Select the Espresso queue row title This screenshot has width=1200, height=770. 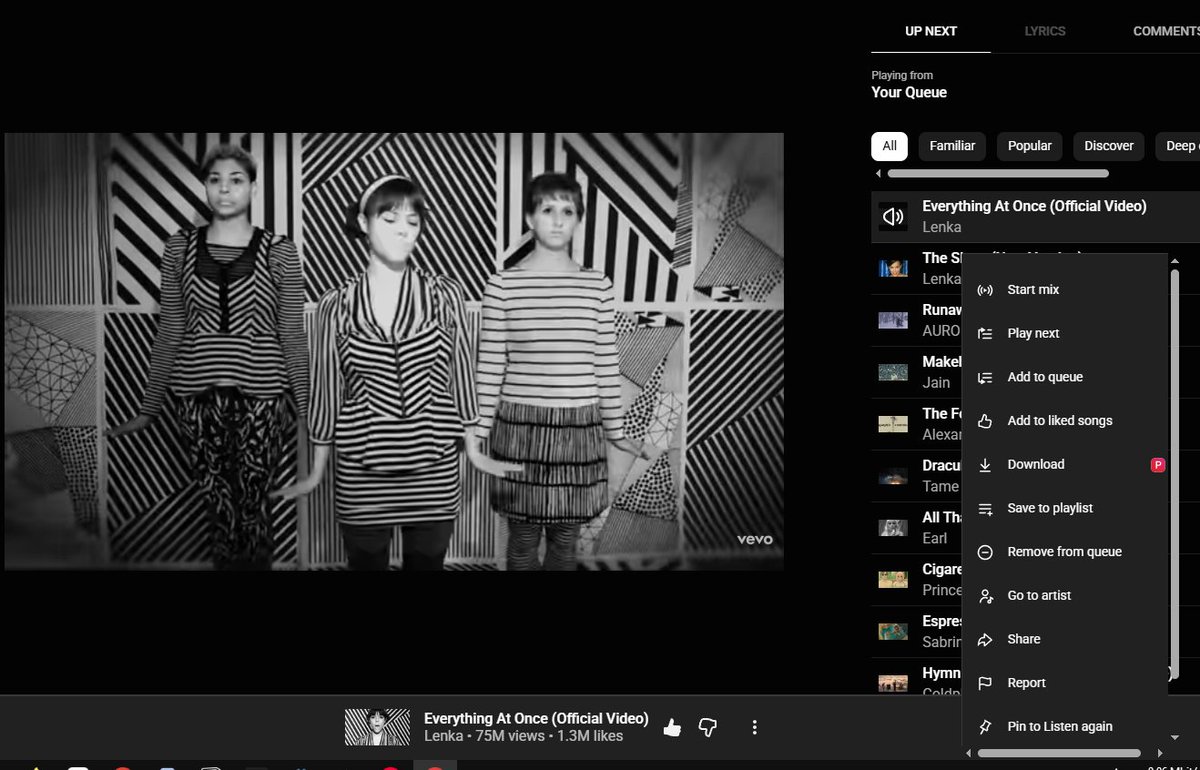pyautogui.click(x=942, y=621)
